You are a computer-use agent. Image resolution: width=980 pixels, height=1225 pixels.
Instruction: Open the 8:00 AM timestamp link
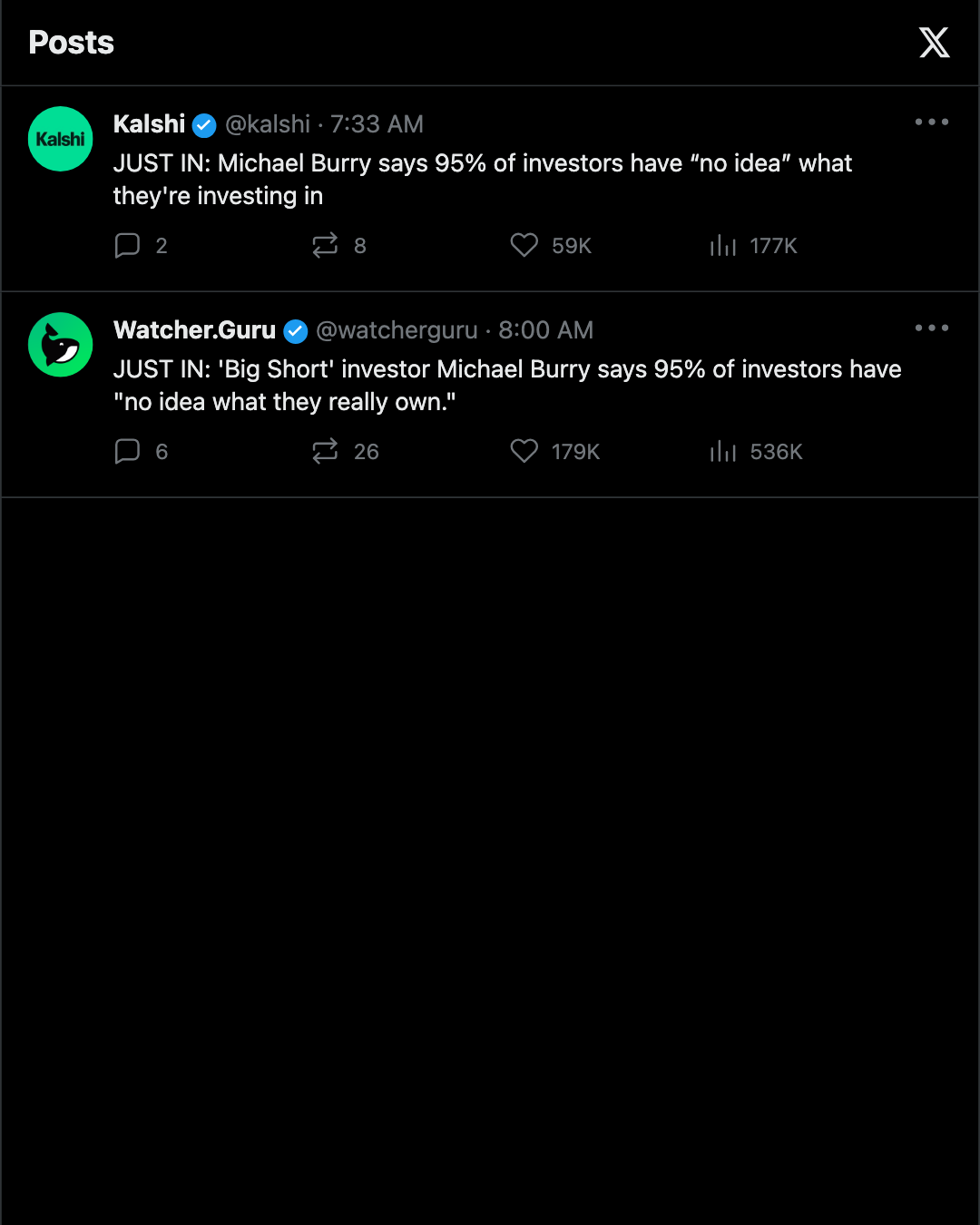[545, 330]
